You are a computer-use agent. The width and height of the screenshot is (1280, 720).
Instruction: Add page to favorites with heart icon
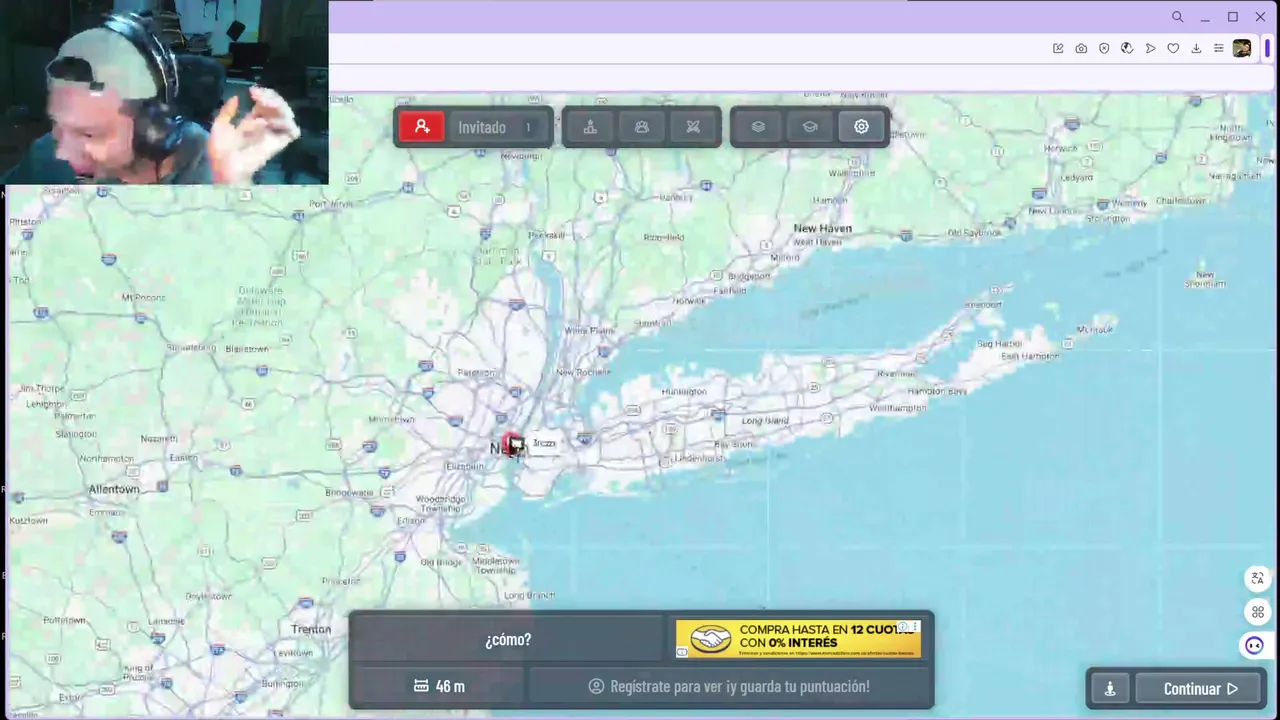[1173, 48]
